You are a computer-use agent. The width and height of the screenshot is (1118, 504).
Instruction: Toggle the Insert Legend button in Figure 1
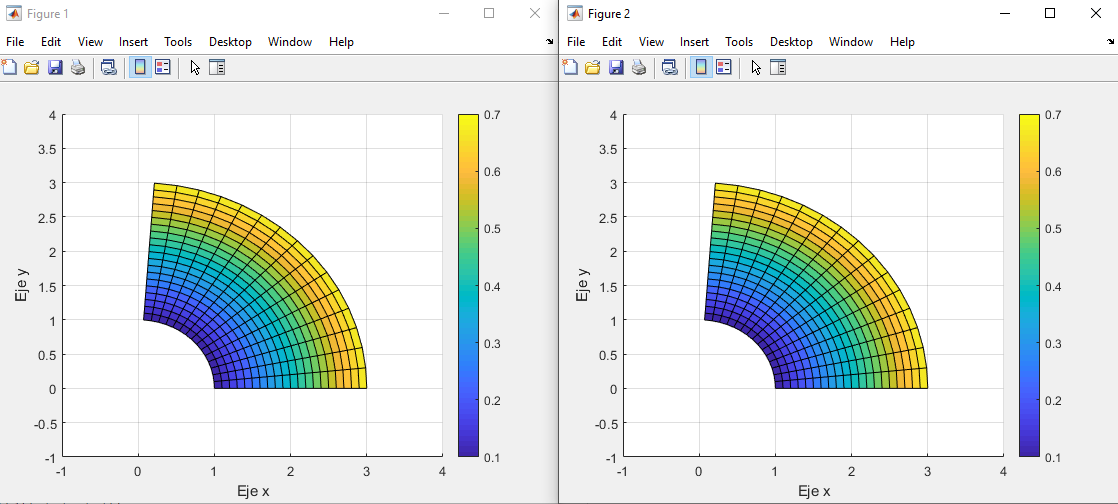(x=163, y=67)
